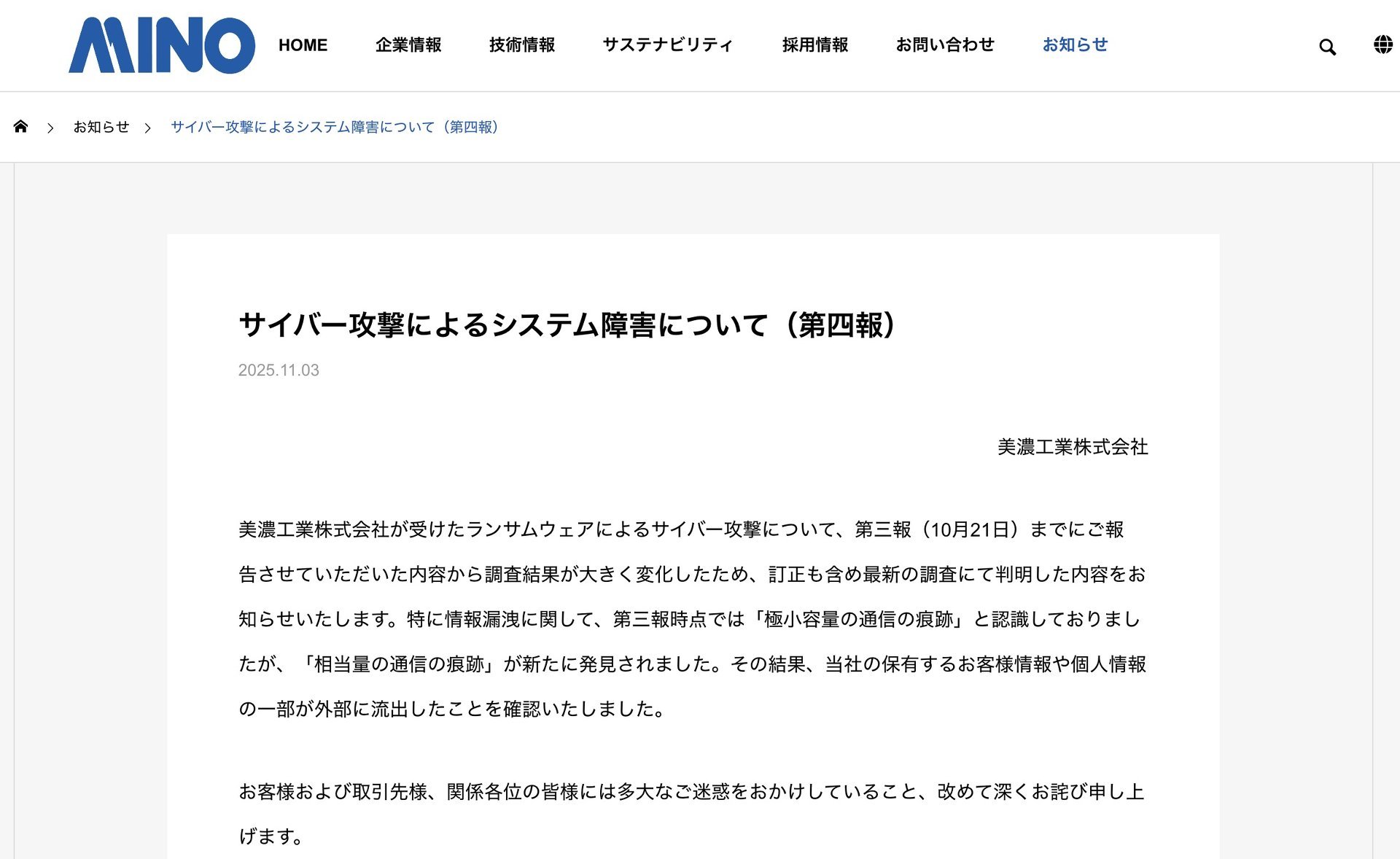The width and height of the screenshot is (1400, 859).
Task: Select サステナビリティ in the top navigation
Action: pyautogui.click(x=668, y=45)
